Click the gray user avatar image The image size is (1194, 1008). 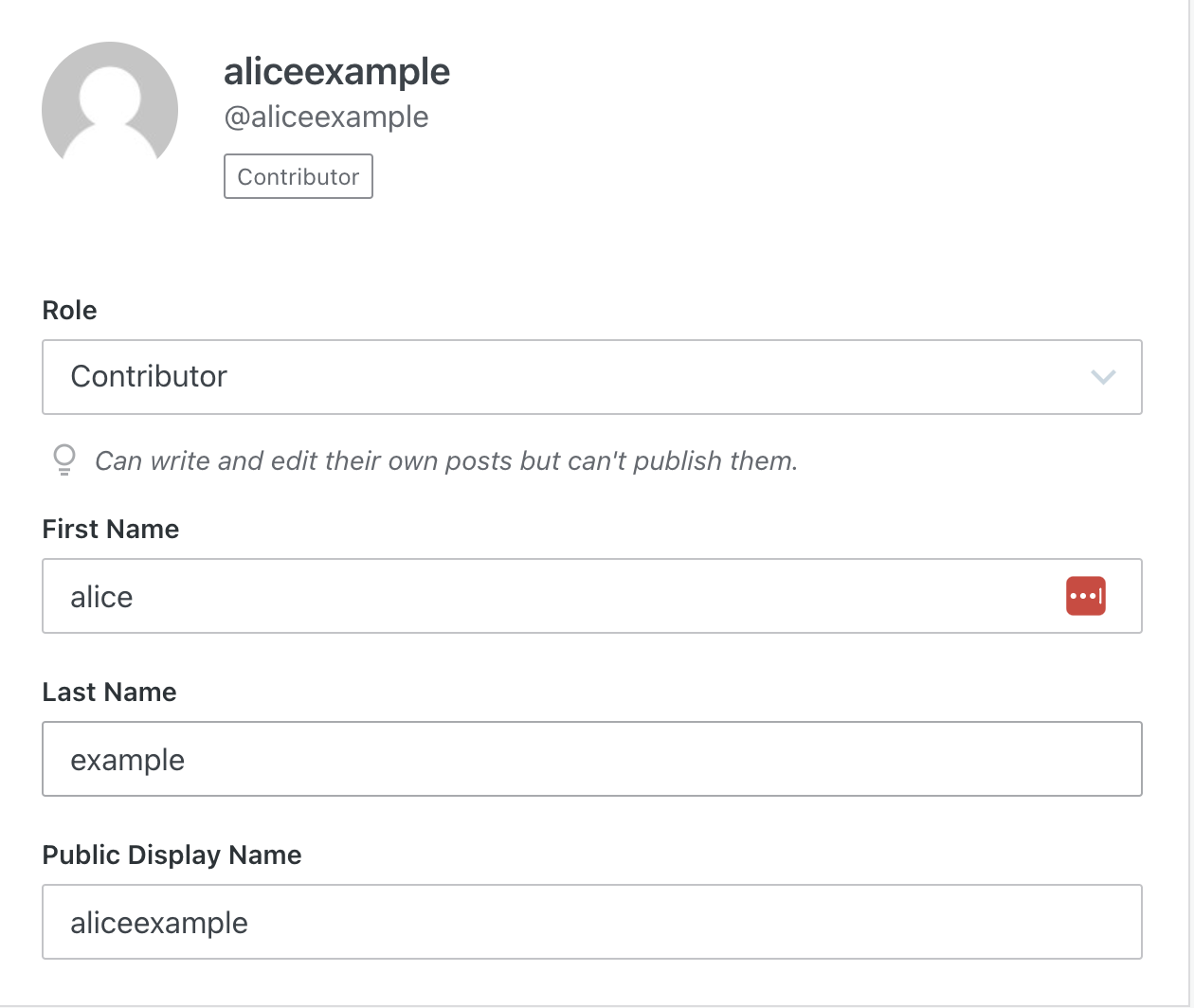110,110
